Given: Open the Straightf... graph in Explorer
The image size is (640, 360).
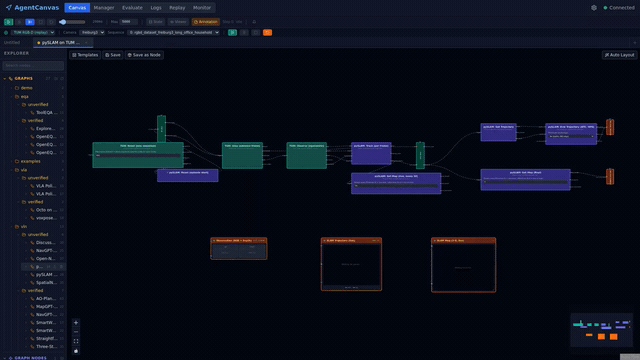Looking at the screenshot, I should tap(47, 338).
